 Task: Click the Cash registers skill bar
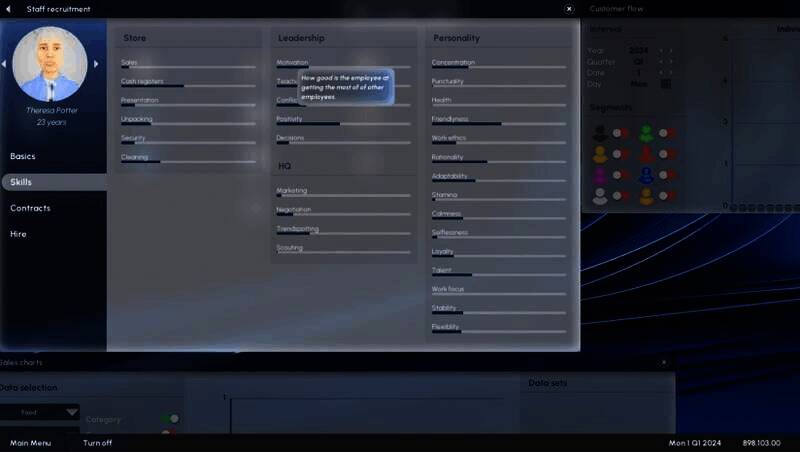[188, 86]
